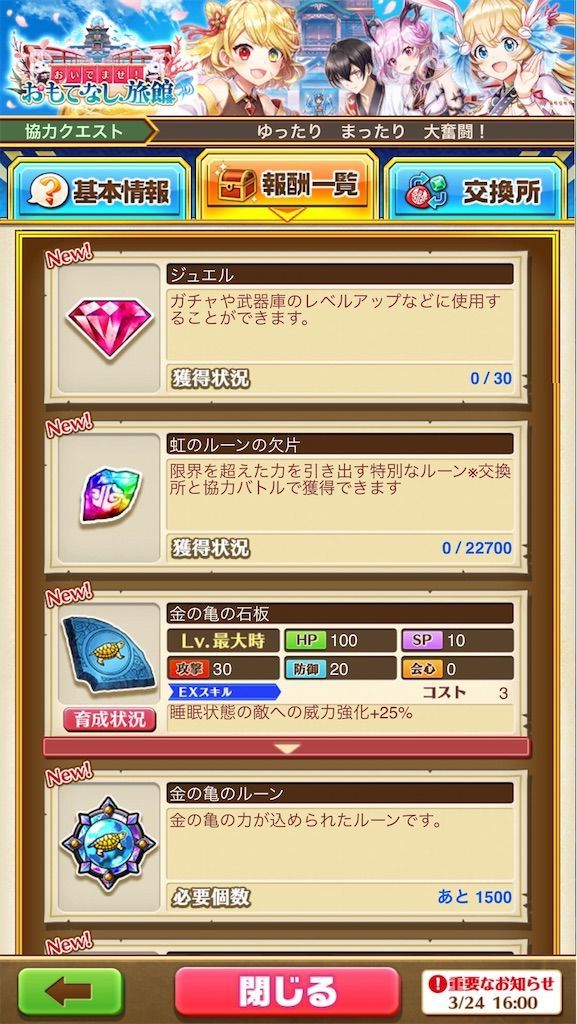The width and height of the screenshot is (577, 1024).
Task: Tap the question mark icon on 基本情報 tab
Action: 48,192
